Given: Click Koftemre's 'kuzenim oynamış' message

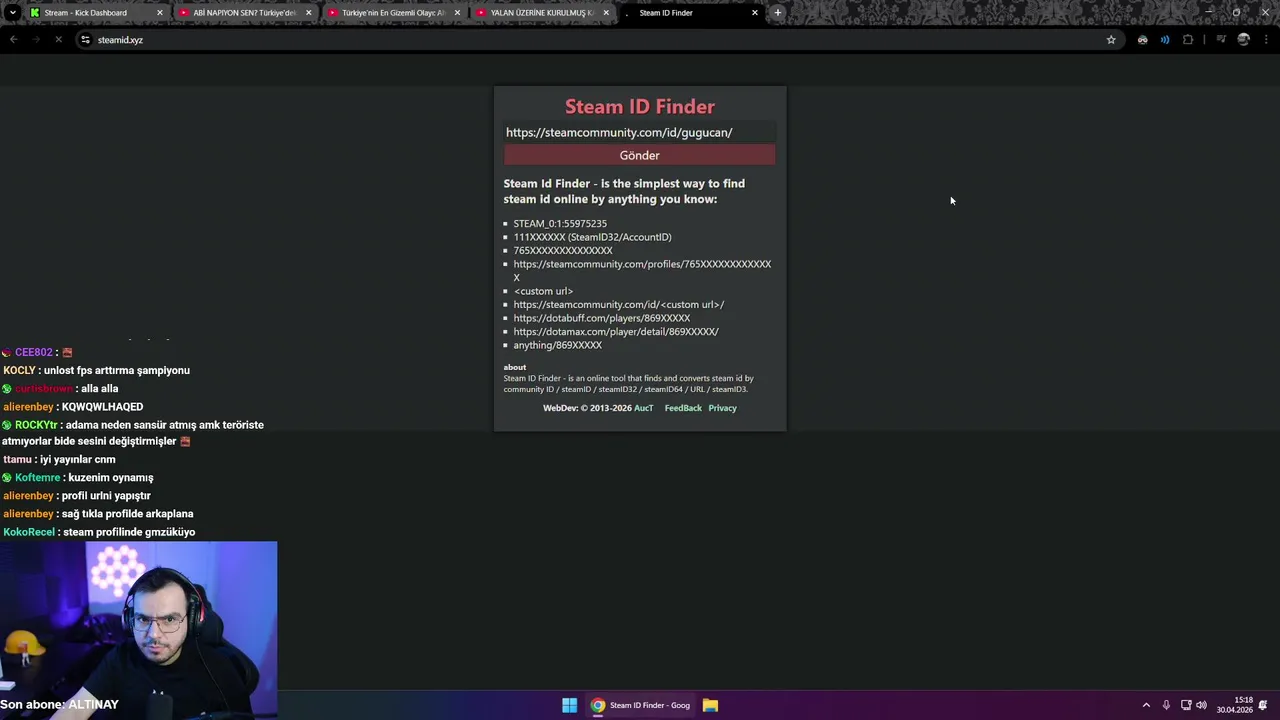Looking at the screenshot, I should pos(78,478).
